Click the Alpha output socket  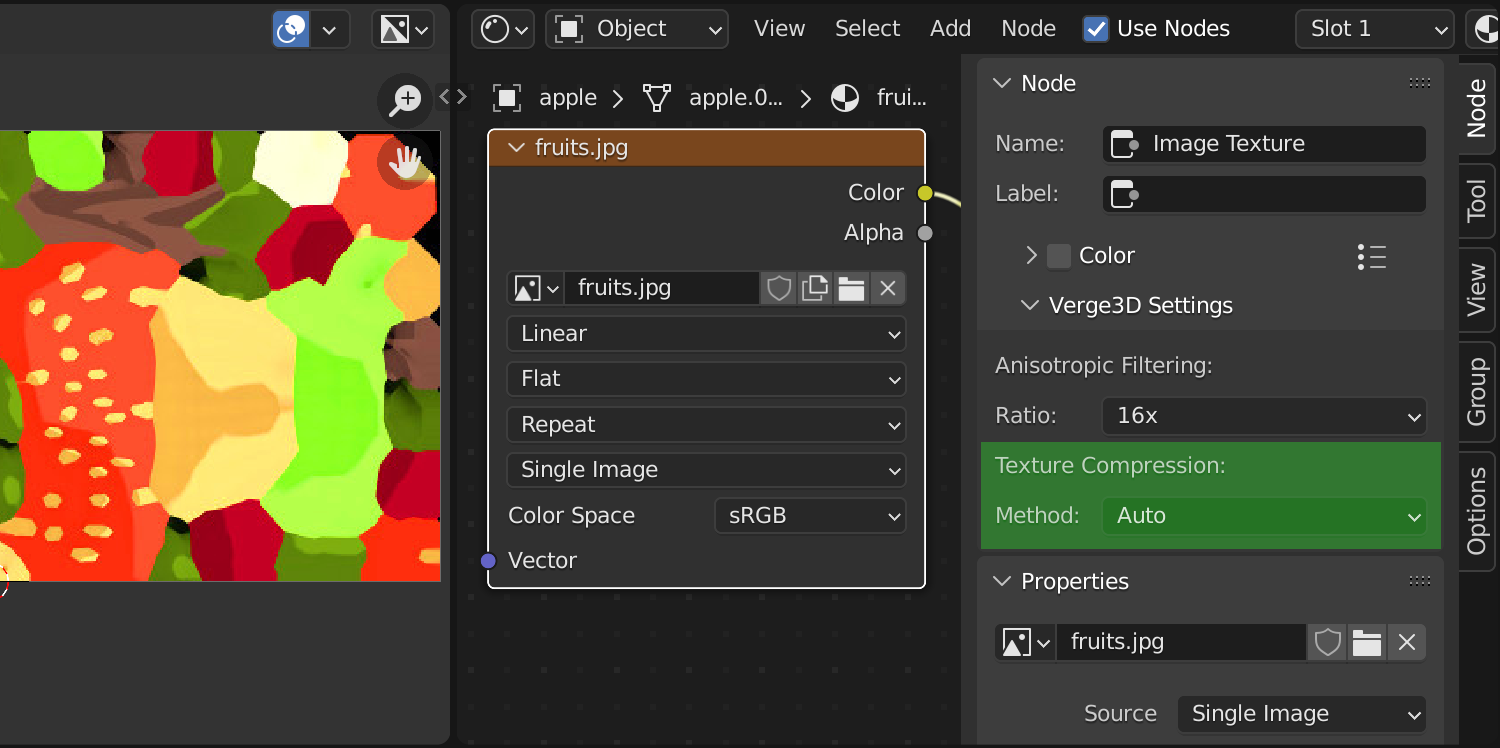pyautogui.click(x=925, y=233)
